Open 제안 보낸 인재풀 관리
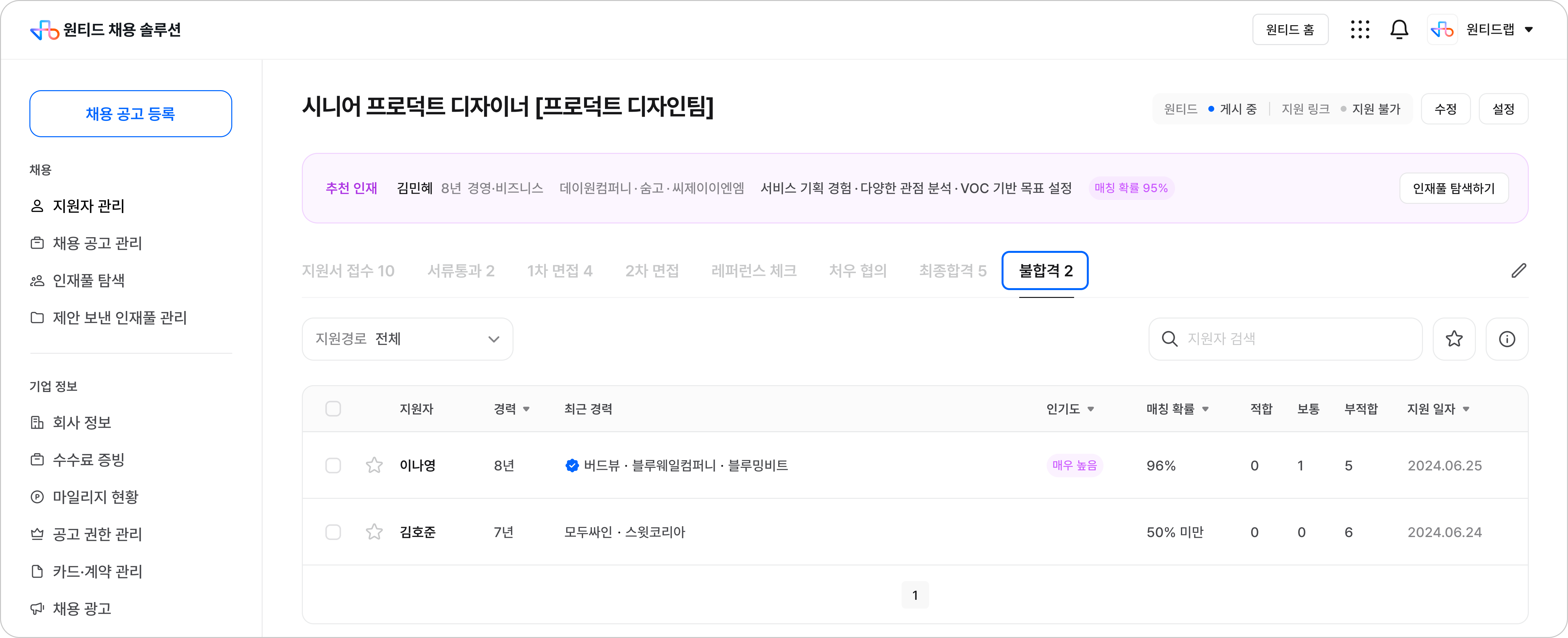1568x638 pixels. click(120, 318)
